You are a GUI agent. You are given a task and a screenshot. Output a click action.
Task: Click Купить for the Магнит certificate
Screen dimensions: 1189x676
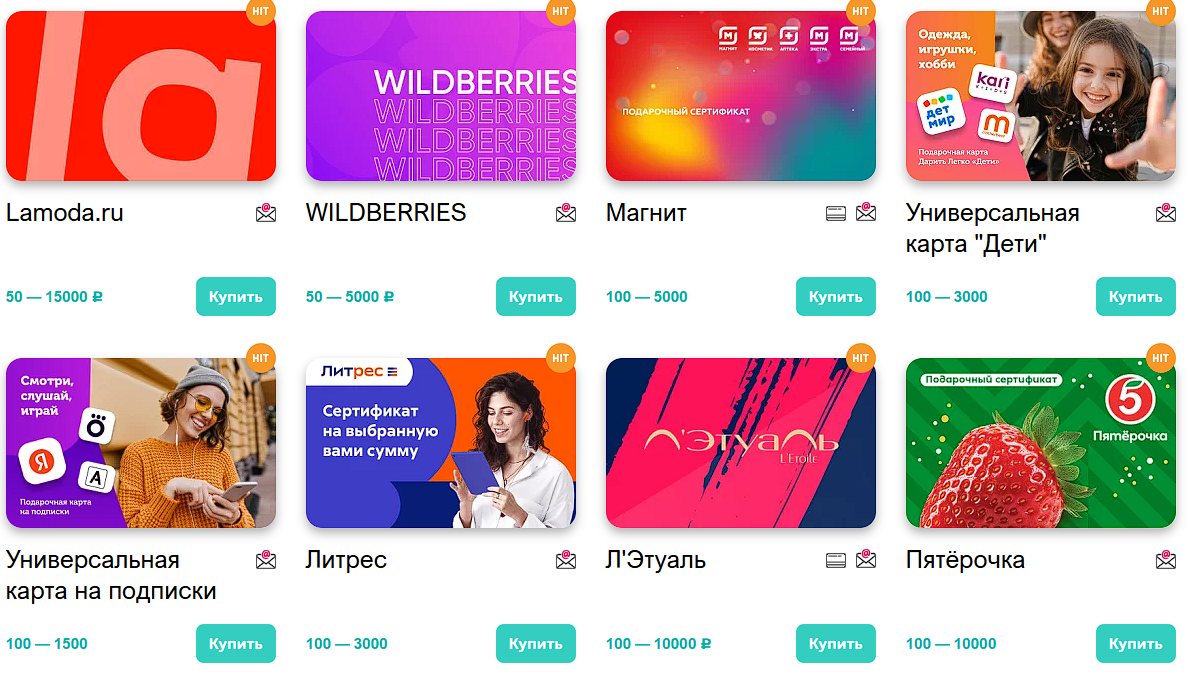[x=836, y=297]
